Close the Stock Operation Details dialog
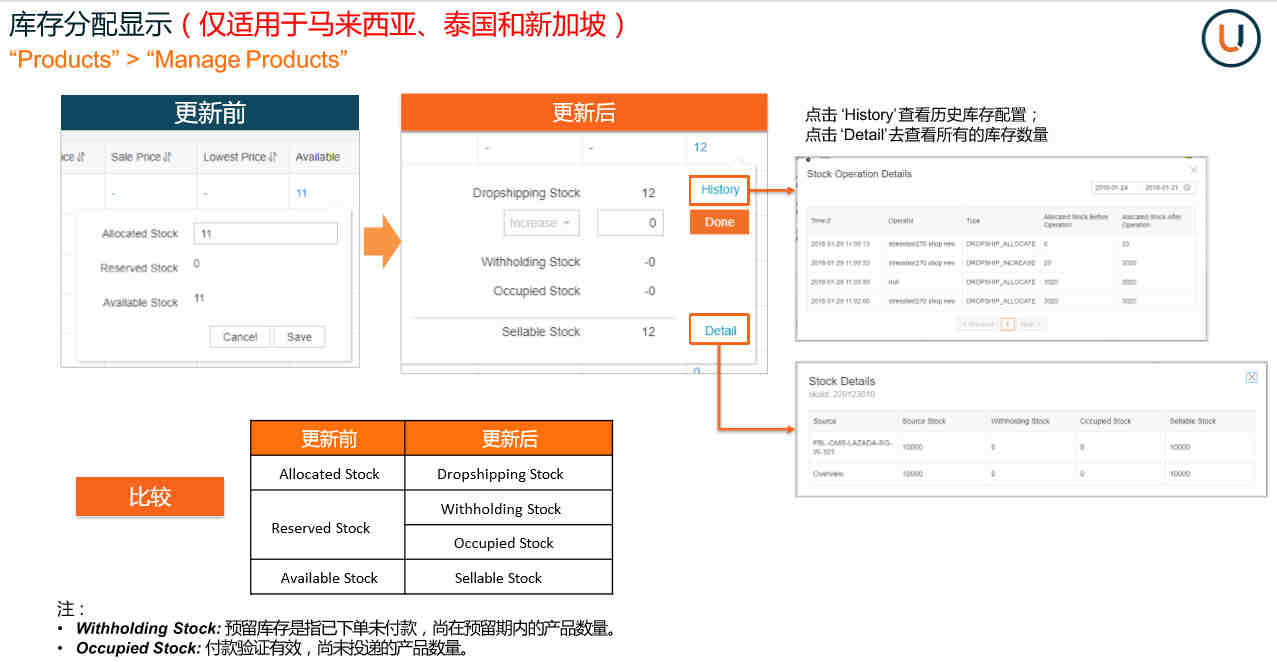Viewport: 1277px width, 662px height. pos(1192,171)
